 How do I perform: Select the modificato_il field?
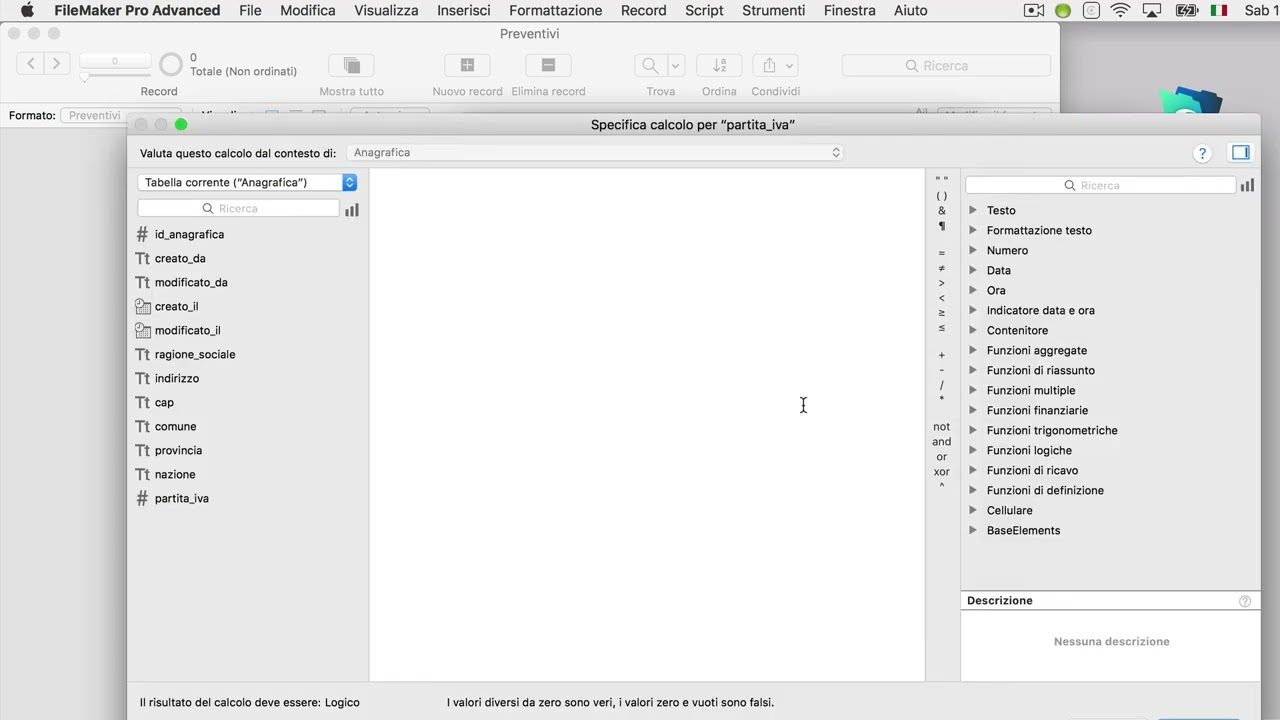coord(187,330)
